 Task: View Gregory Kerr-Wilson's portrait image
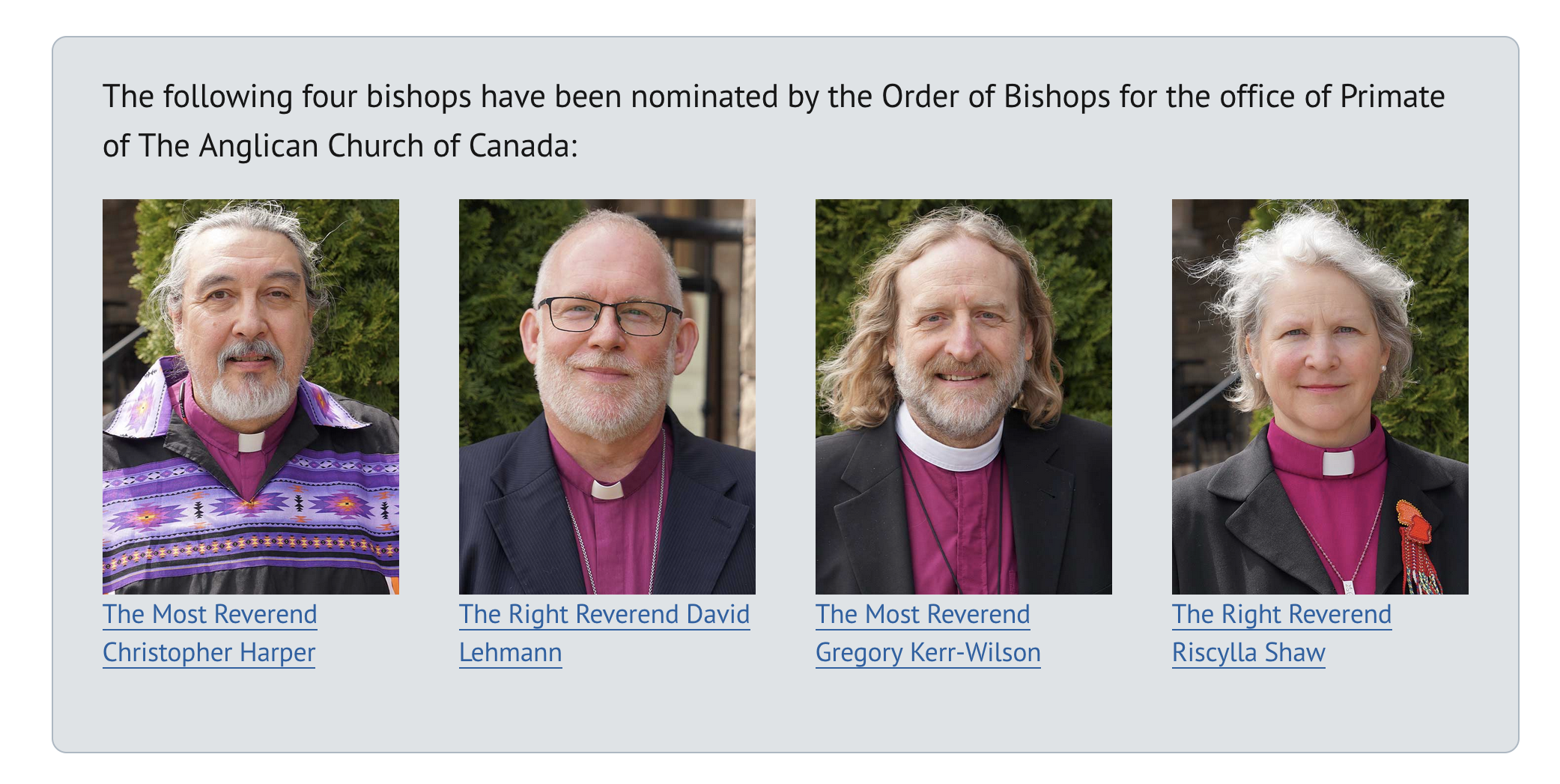964,396
